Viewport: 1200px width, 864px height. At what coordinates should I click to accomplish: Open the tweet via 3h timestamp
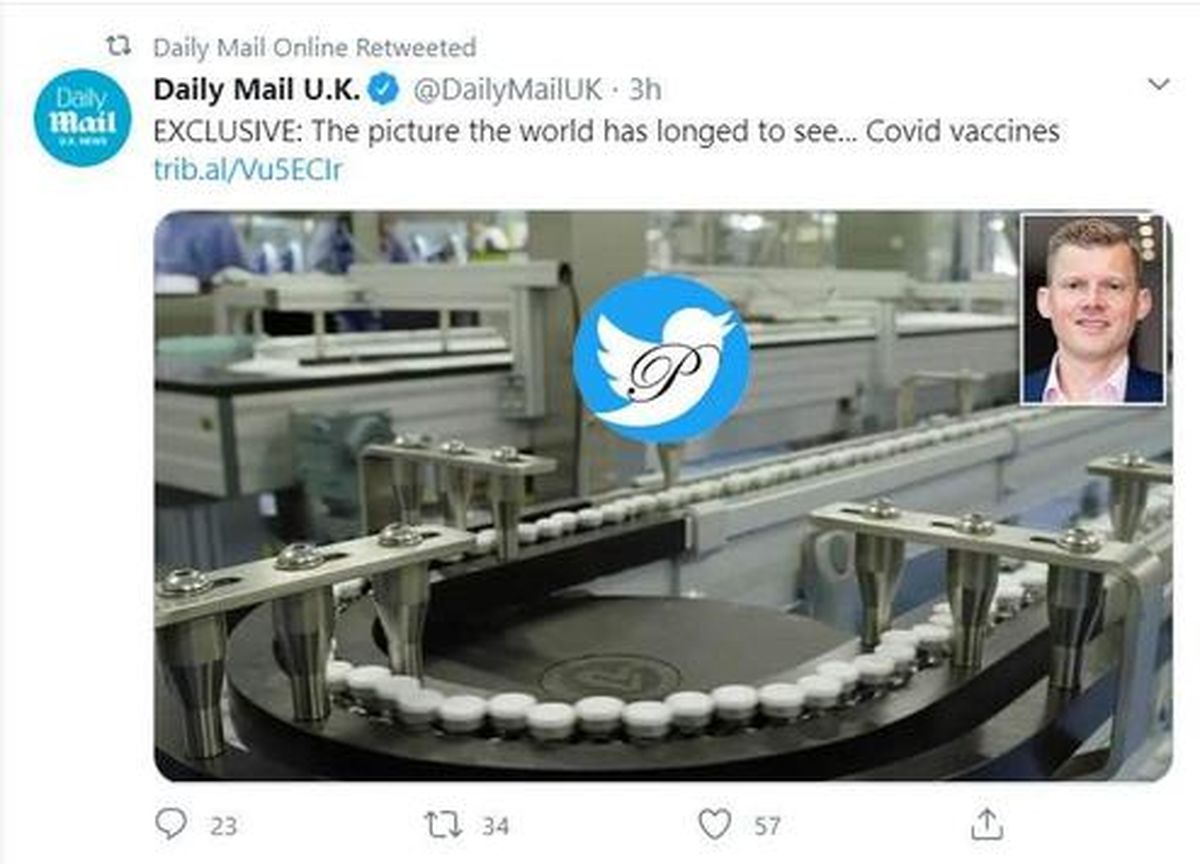[645, 90]
